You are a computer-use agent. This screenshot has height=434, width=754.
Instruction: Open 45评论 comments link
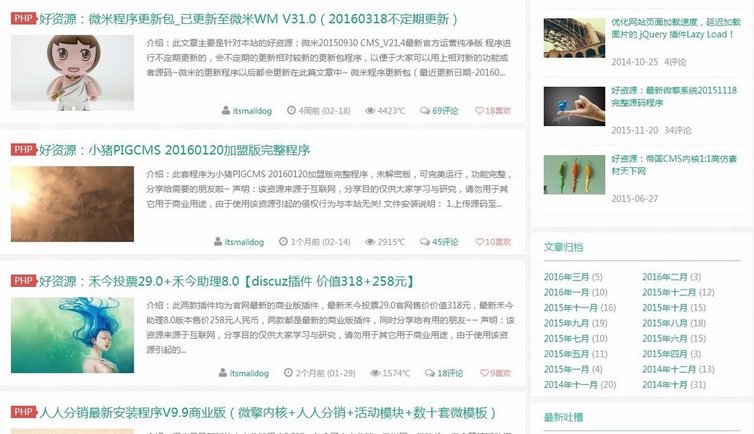[x=445, y=242]
